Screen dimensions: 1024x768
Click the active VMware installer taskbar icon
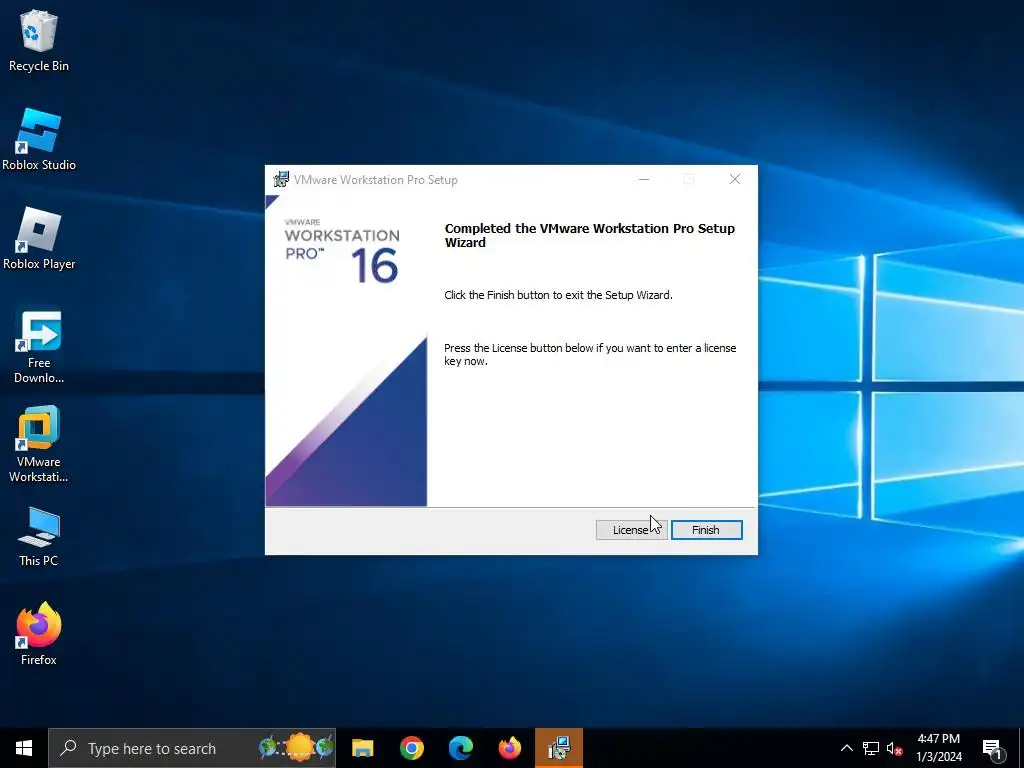tap(559, 748)
